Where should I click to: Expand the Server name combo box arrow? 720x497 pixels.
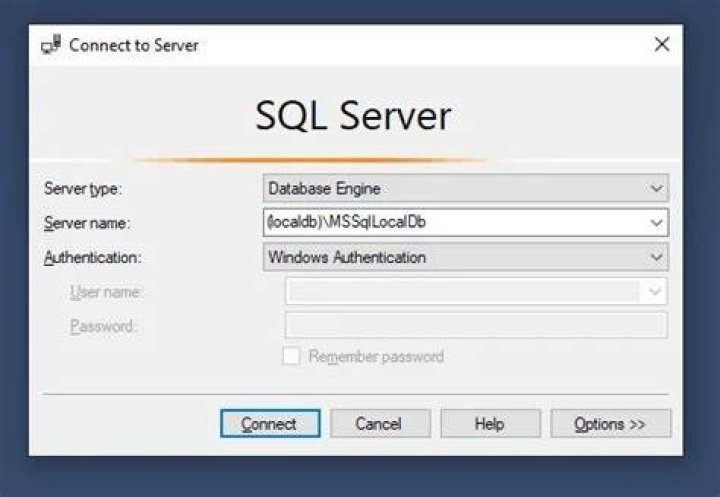click(657, 223)
